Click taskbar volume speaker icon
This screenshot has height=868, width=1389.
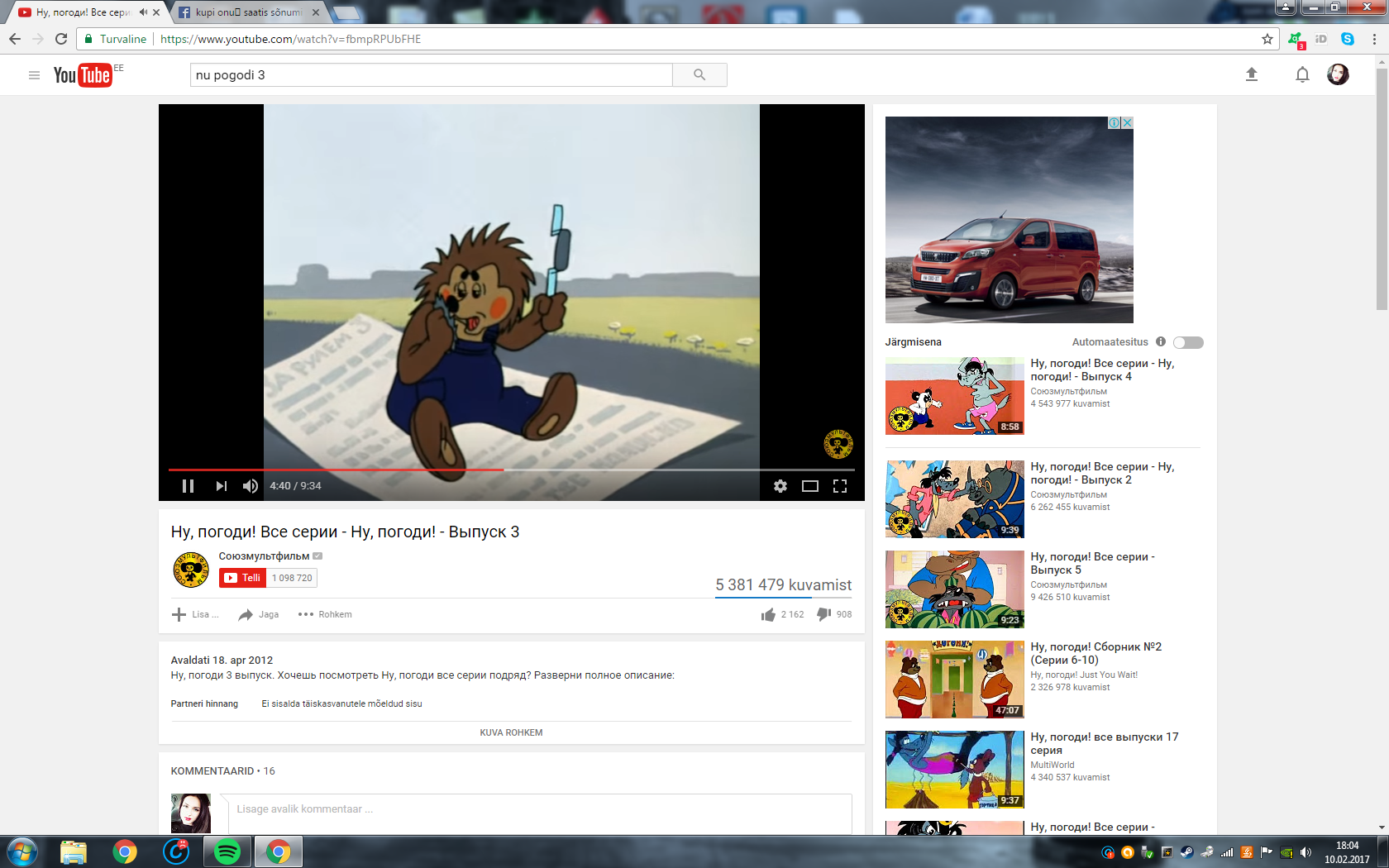[1305, 852]
